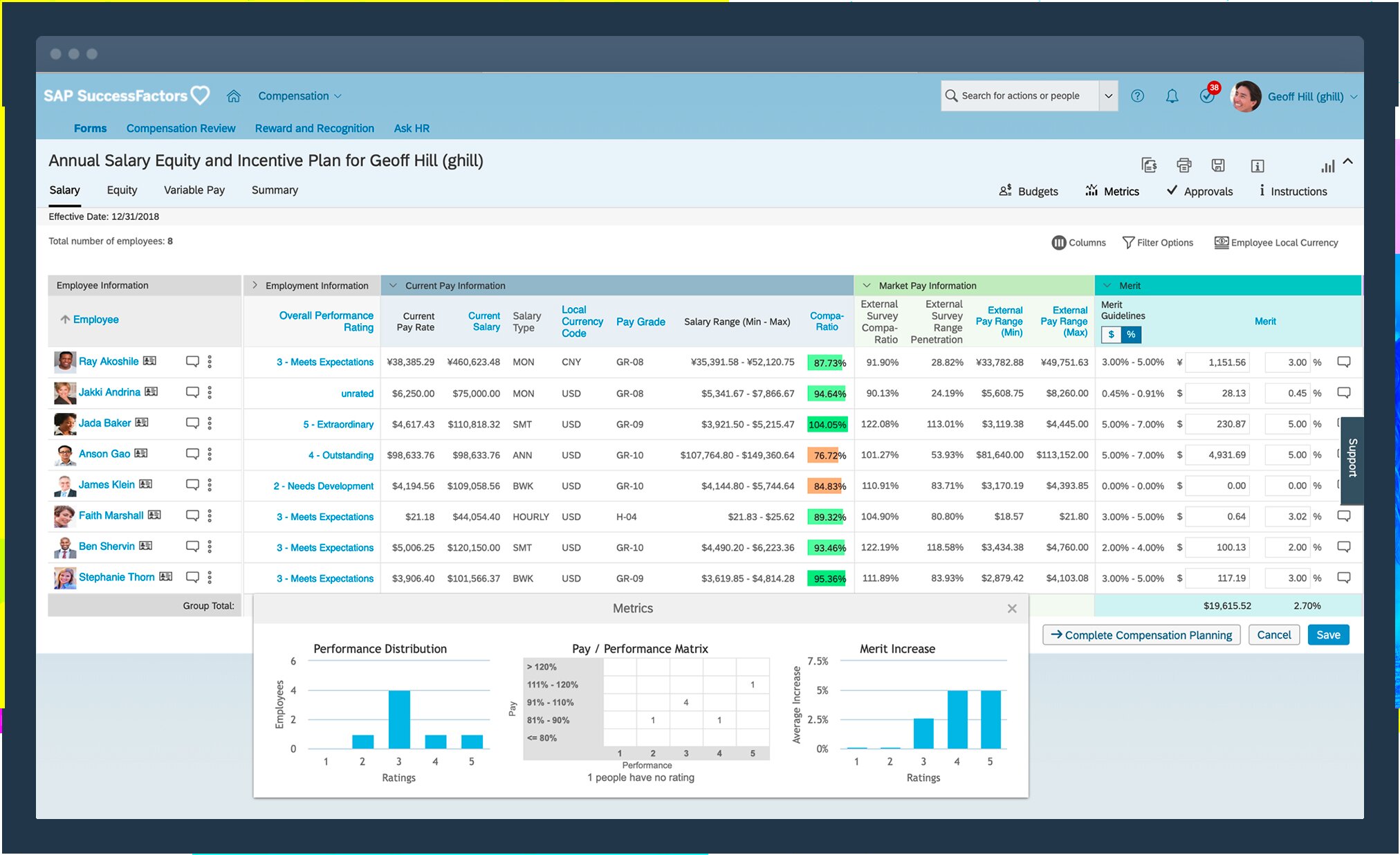Expand Employment Information column group
Viewport: 1400px width, 855px height.
pos(255,285)
